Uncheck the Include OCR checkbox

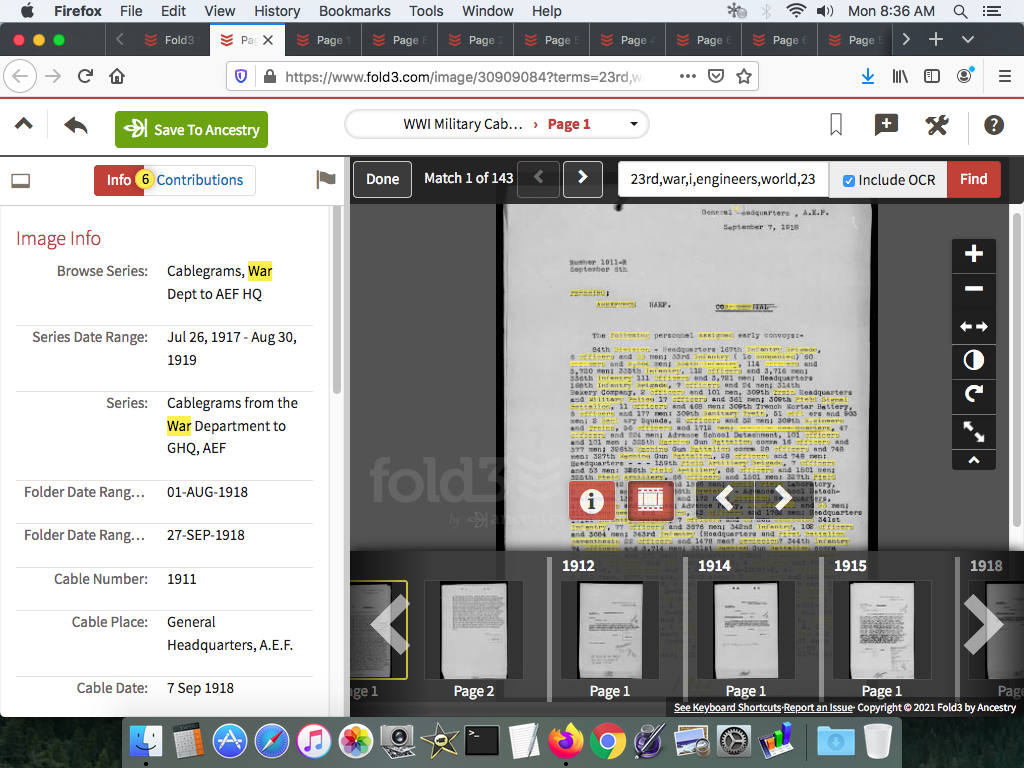(849, 180)
